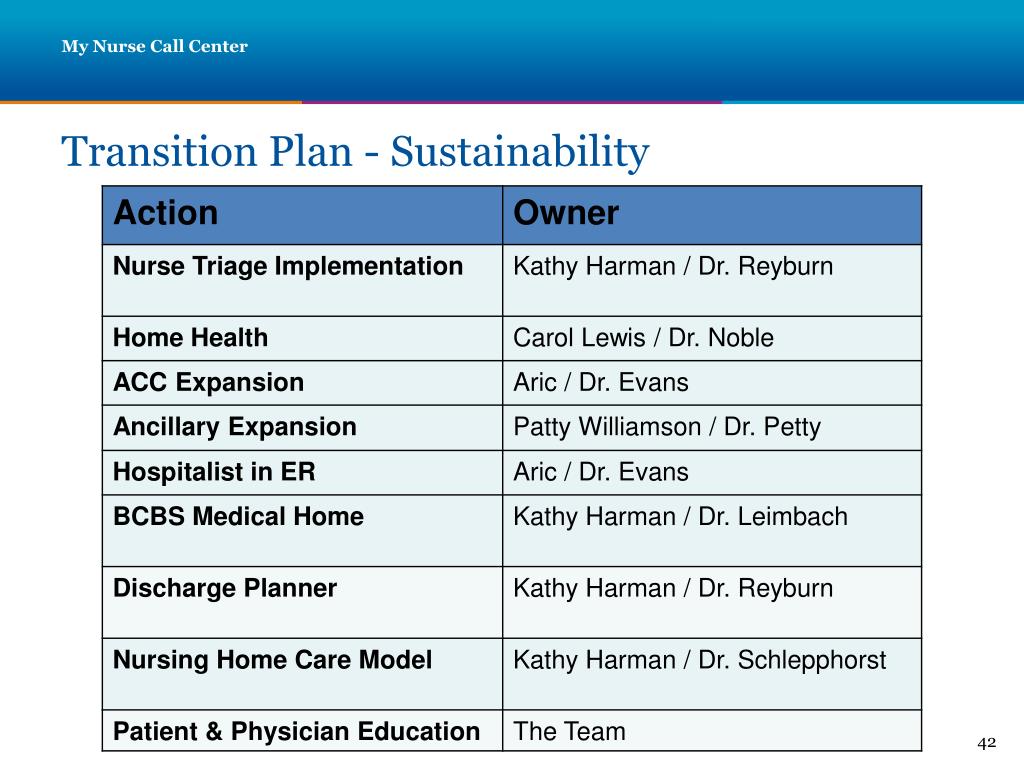Click the Action column header
Screen dimensions: 1024x768
302,215
